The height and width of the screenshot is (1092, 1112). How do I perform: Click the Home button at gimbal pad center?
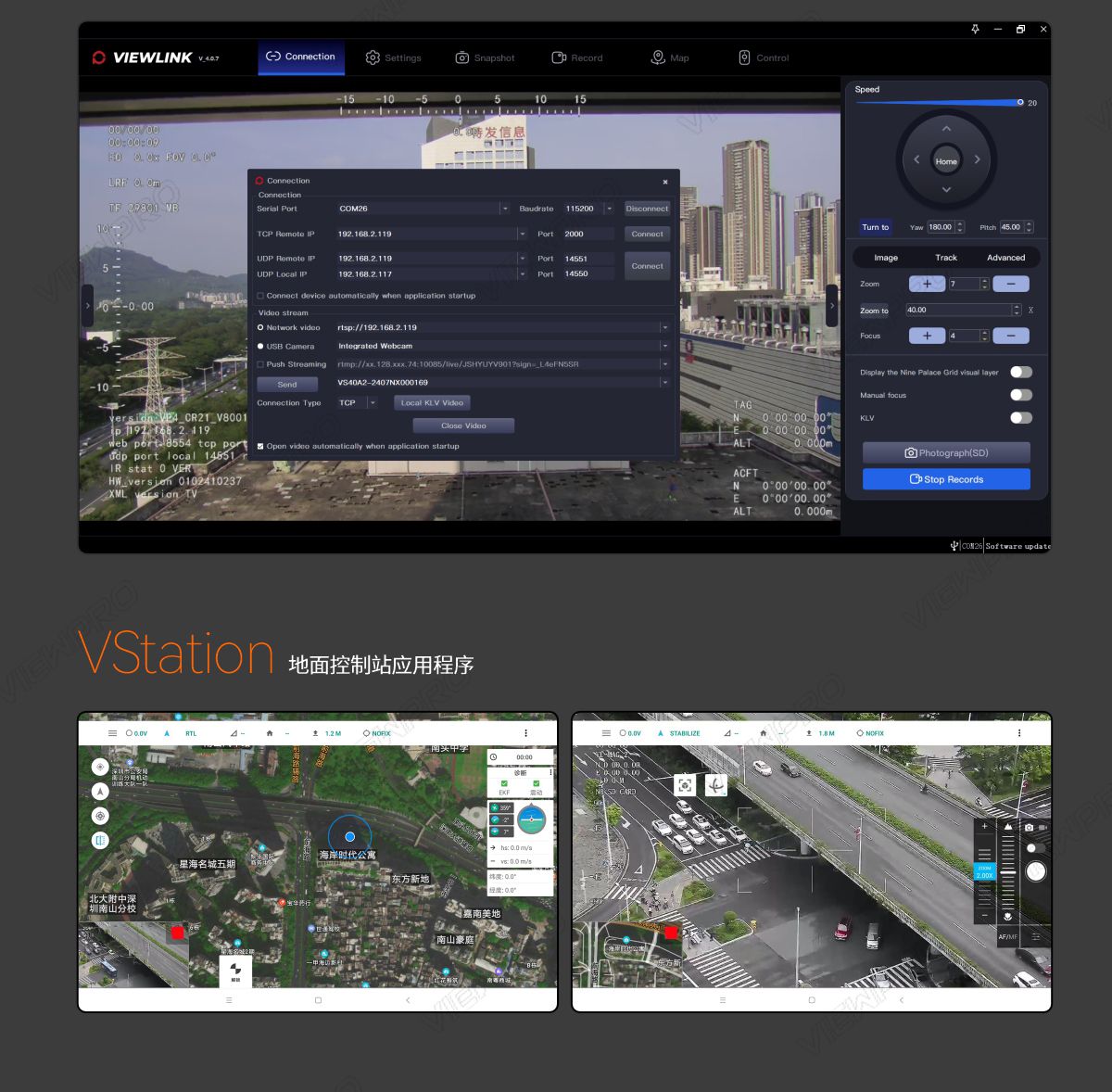pos(946,161)
